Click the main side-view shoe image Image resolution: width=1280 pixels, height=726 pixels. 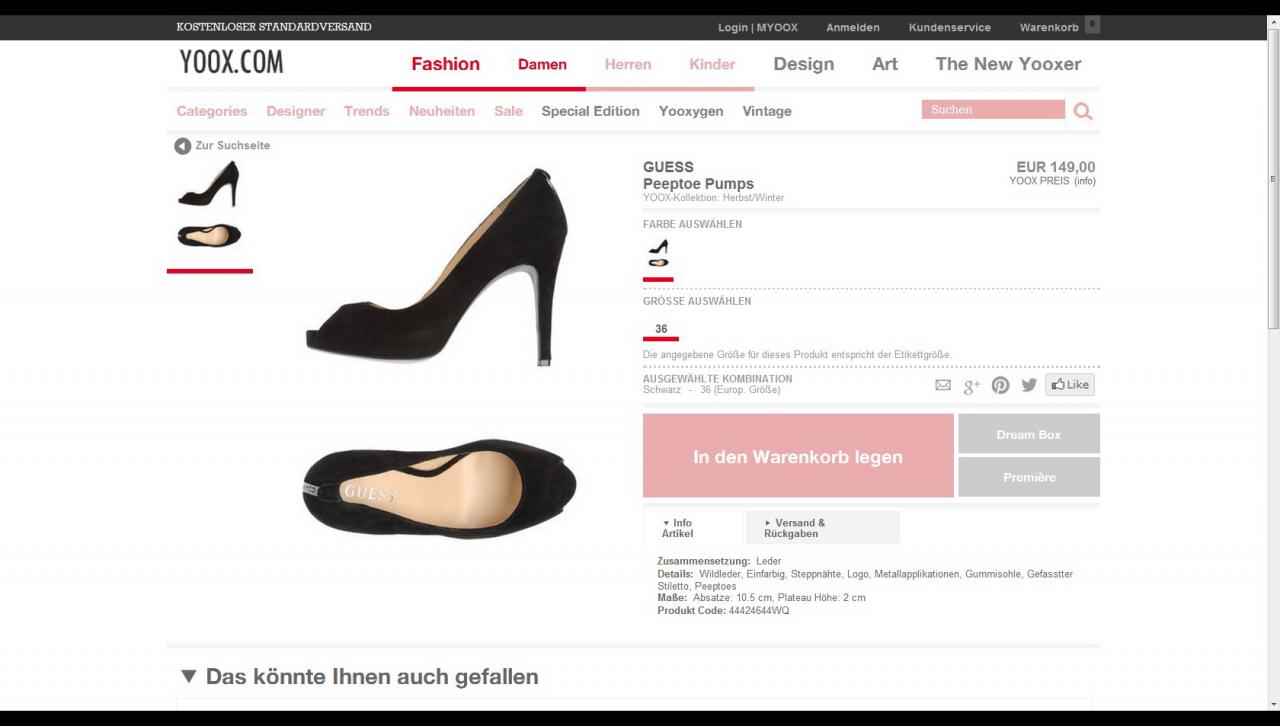click(x=437, y=266)
